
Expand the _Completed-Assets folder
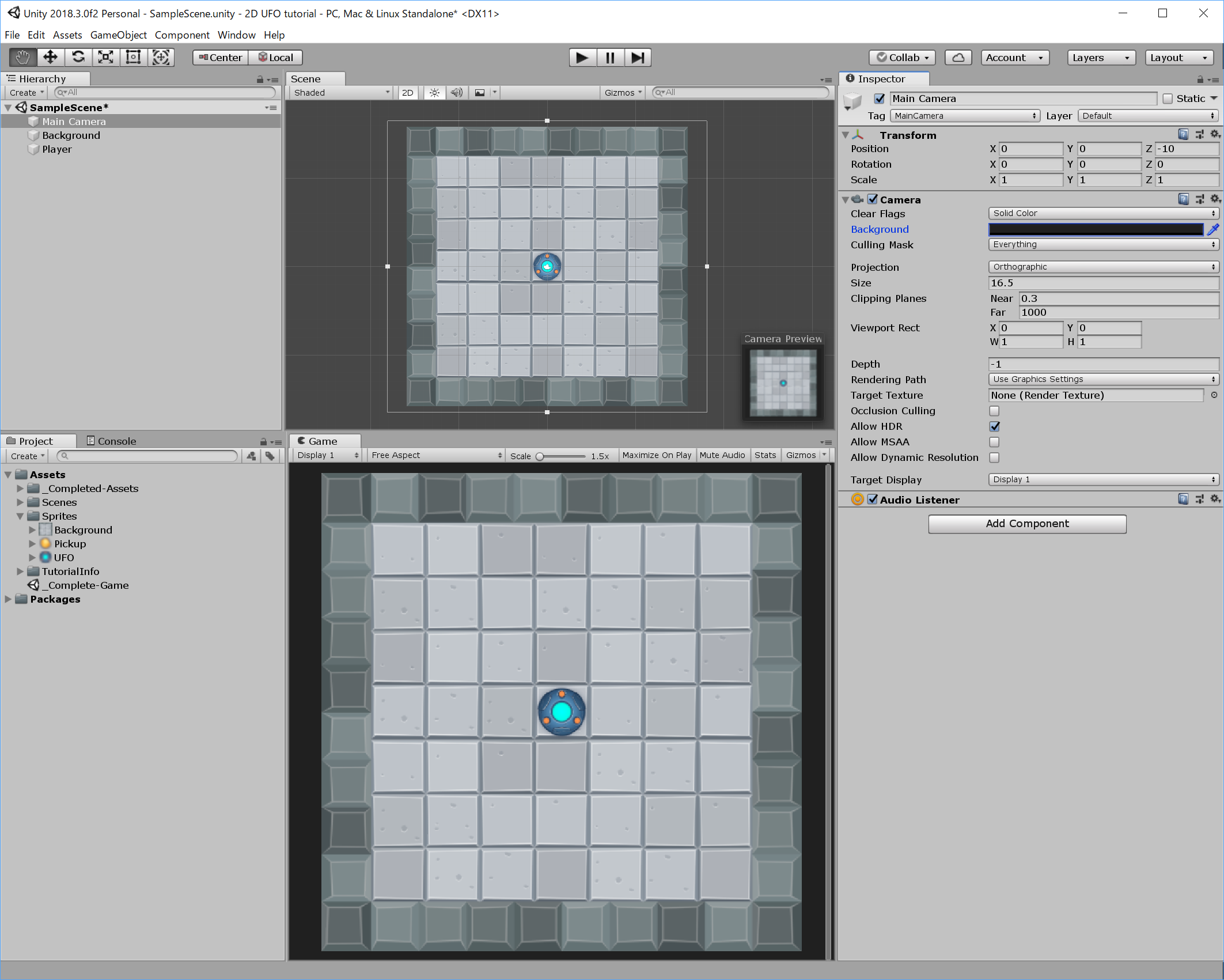pos(20,489)
